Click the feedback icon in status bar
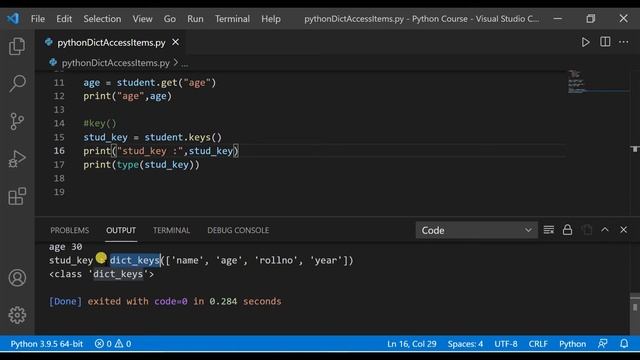This screenshot has height=360, width=640. click(602, 344)
